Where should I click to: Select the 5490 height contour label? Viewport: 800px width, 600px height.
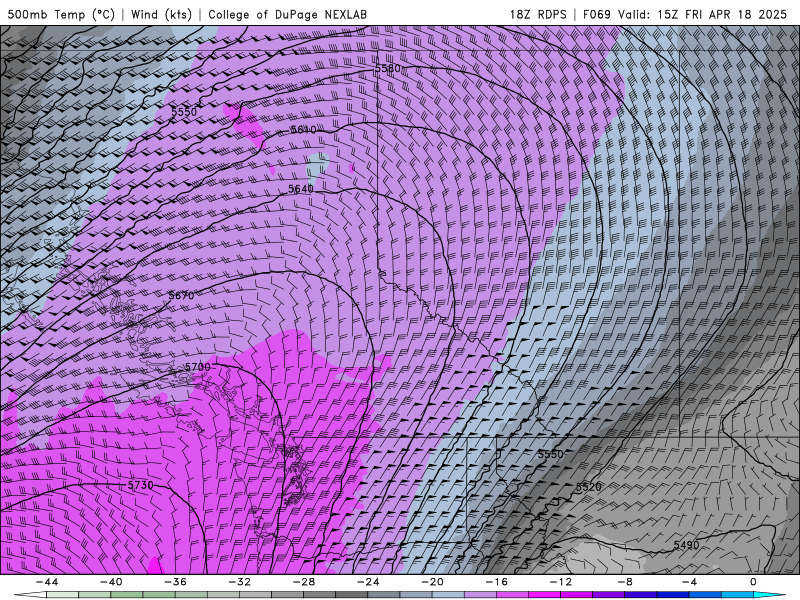click(x=686, y=545)
